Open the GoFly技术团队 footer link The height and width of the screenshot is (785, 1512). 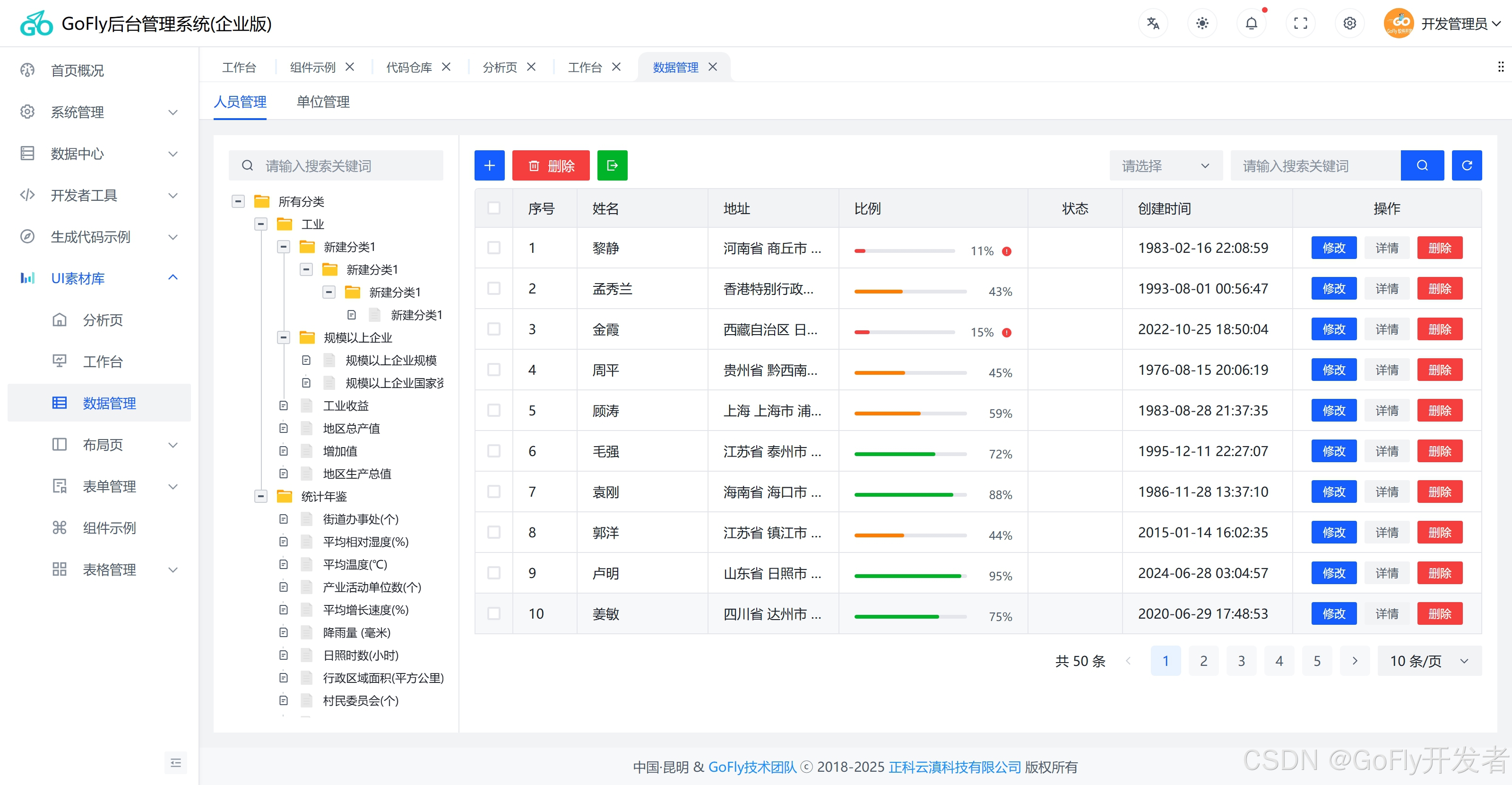pyautogui.click(x=752, y=767)
